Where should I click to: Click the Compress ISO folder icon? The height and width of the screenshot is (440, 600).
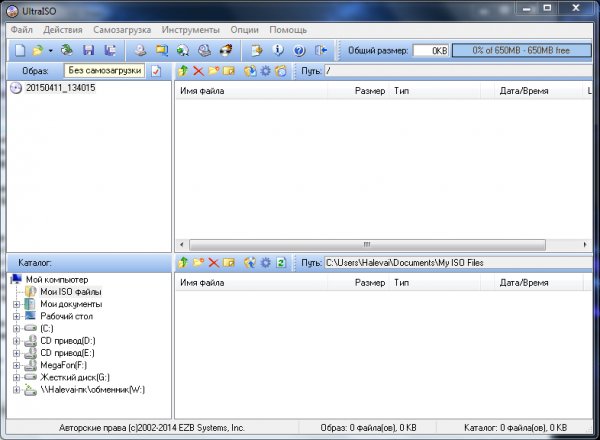coord(162,50)
